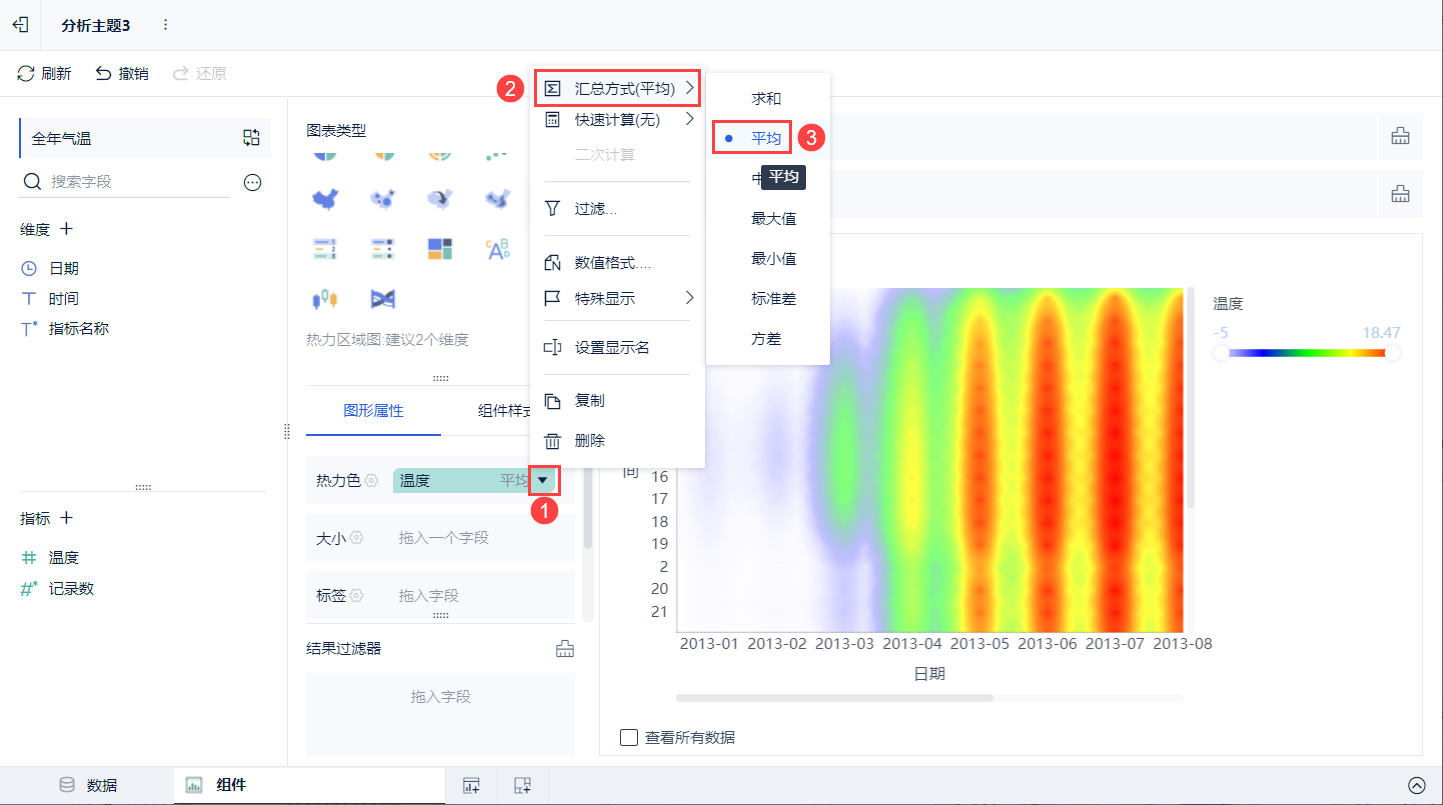Select the 指标名称 dimension field
This screenshot has width=1443, height=805.
[x=79, y=328]
